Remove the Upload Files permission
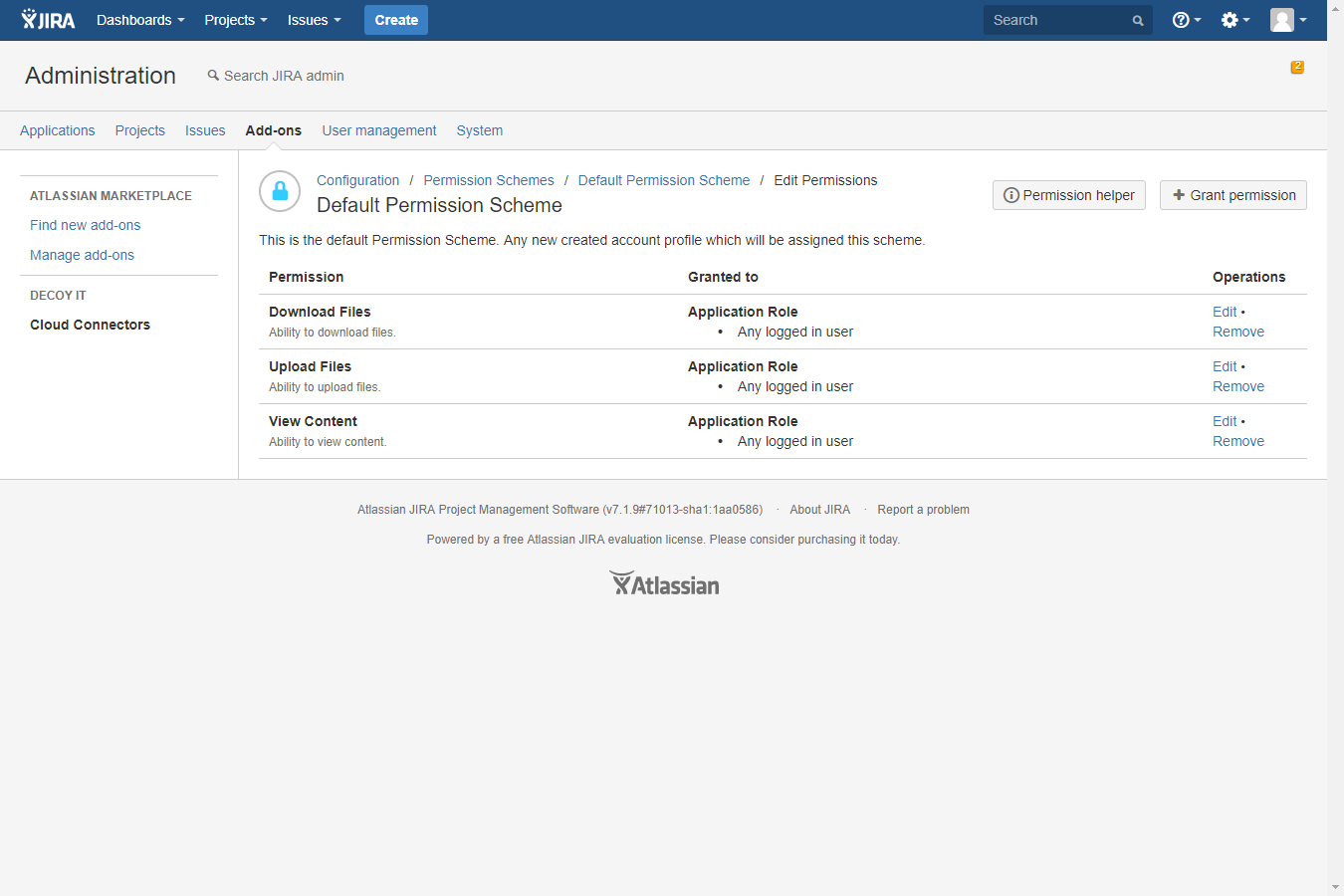The height and width of the screenshot is (896, 1344). (1238, 386)
